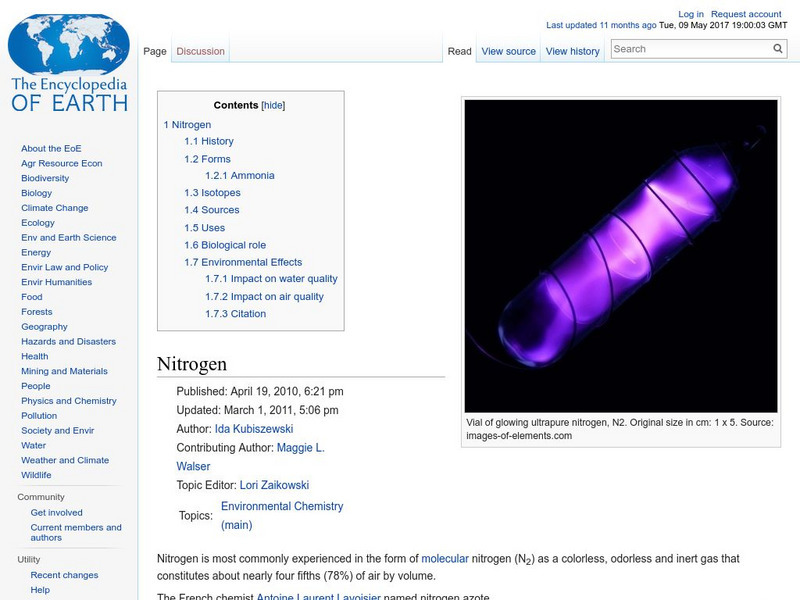The image size is (800, 600).
Task: Select the Read tab
Action: pos(459,51)
